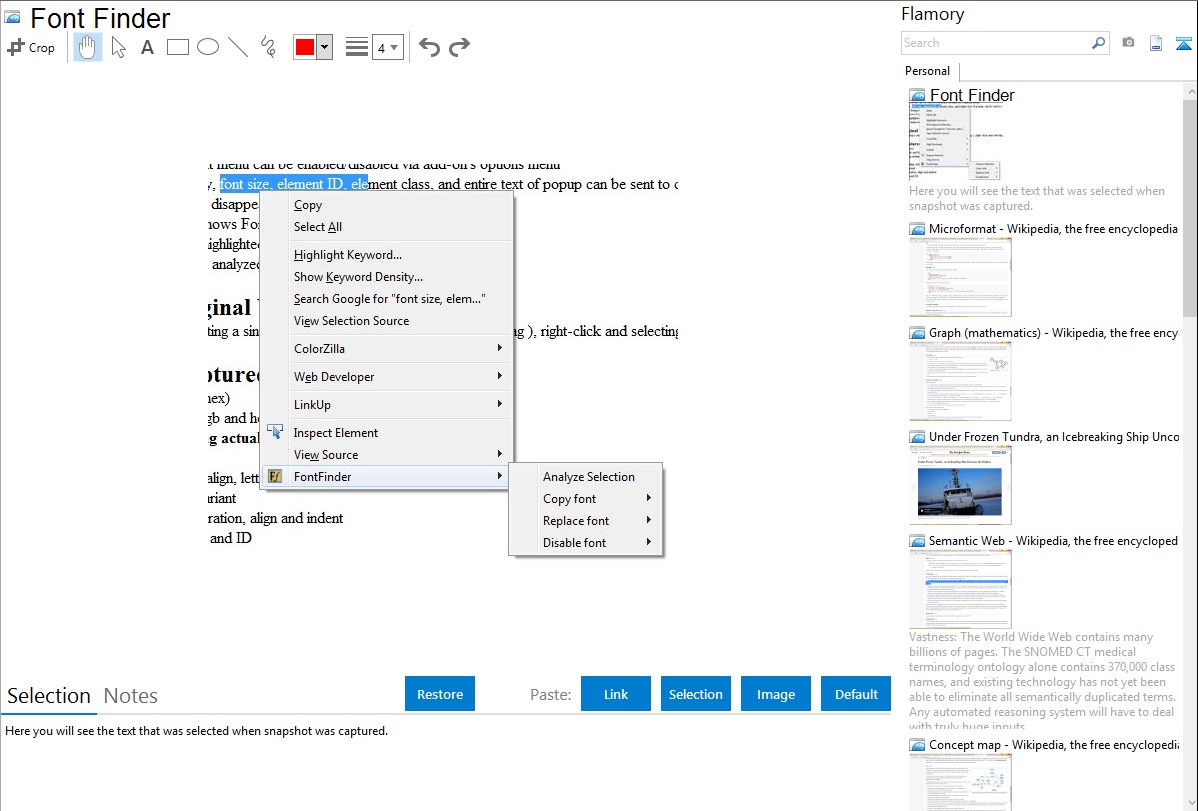Click Show Keyword Density... entry
The width and height of the screenshot is (1198, 811).
[387, 277]
